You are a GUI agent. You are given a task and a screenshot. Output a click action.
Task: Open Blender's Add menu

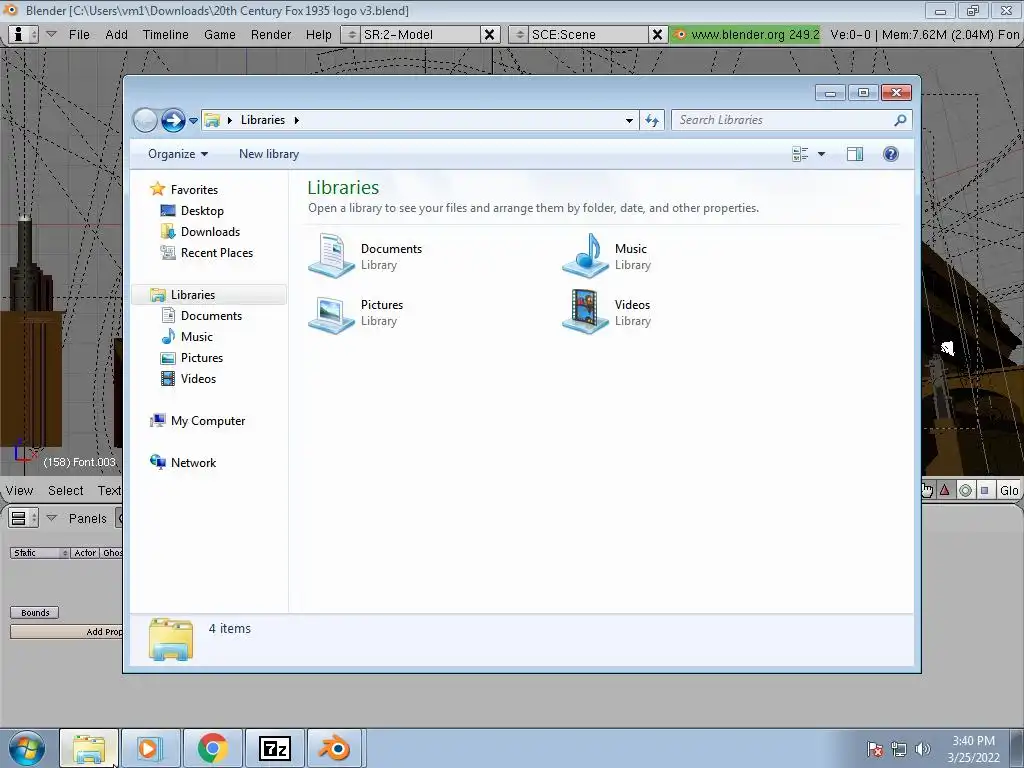tap(116, 35)
